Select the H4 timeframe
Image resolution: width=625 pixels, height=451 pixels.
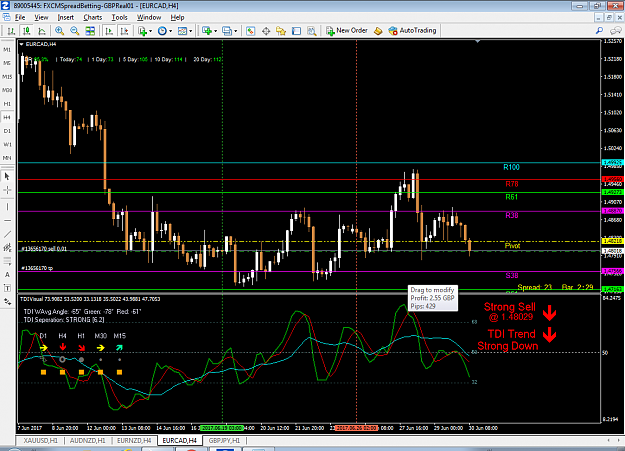point(7,117)
